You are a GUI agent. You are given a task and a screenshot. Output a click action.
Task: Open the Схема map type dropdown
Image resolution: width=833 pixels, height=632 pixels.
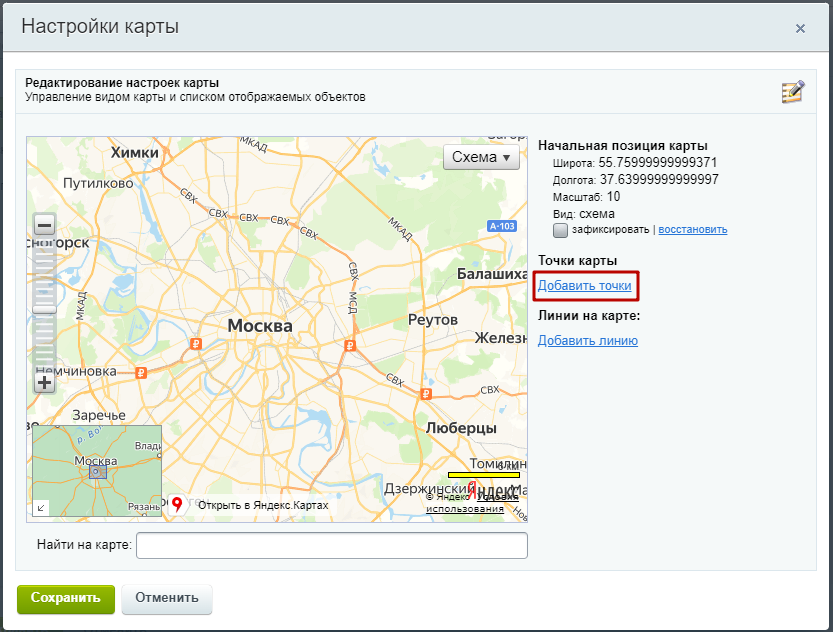point(481,157)
